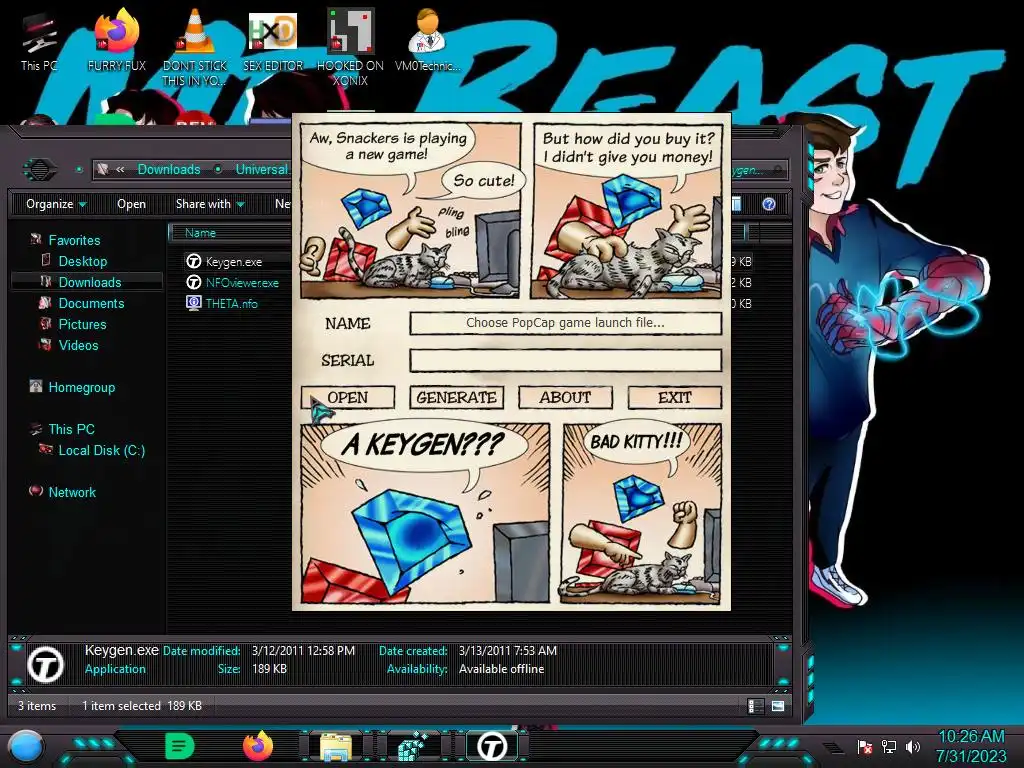This screenshot has width=1024, height=768.
Task: Select Desktop in navigation pane
Action: point(82,261)
